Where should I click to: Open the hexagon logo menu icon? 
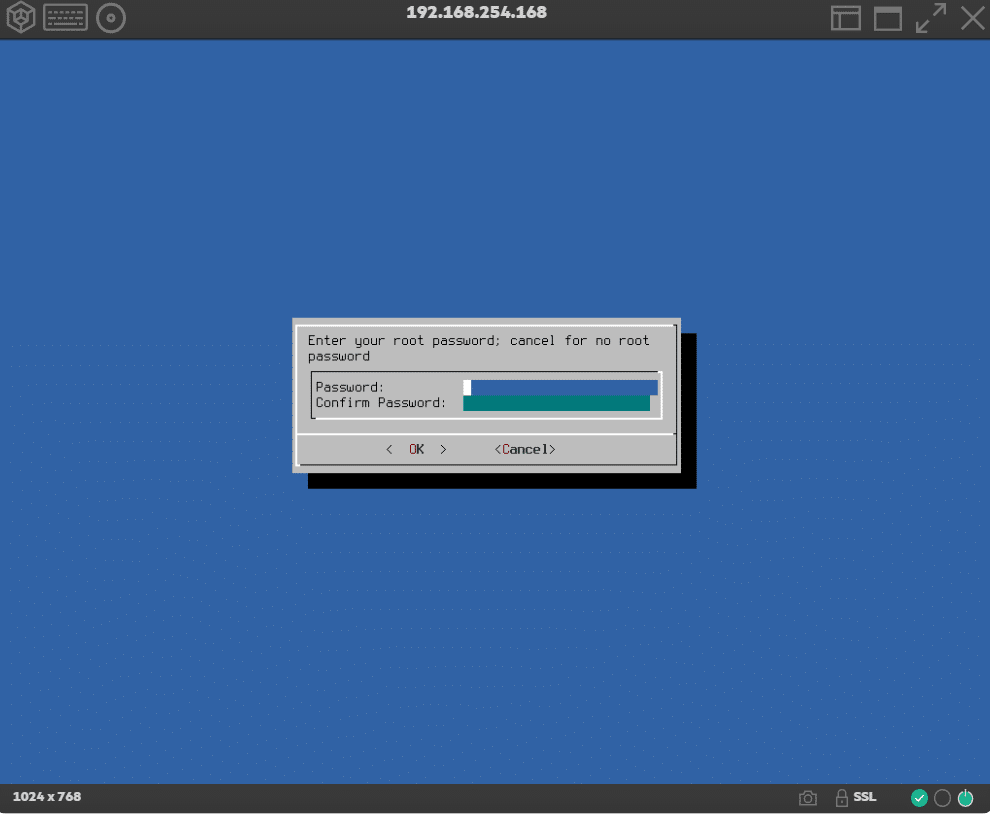[x=21, y=17]
